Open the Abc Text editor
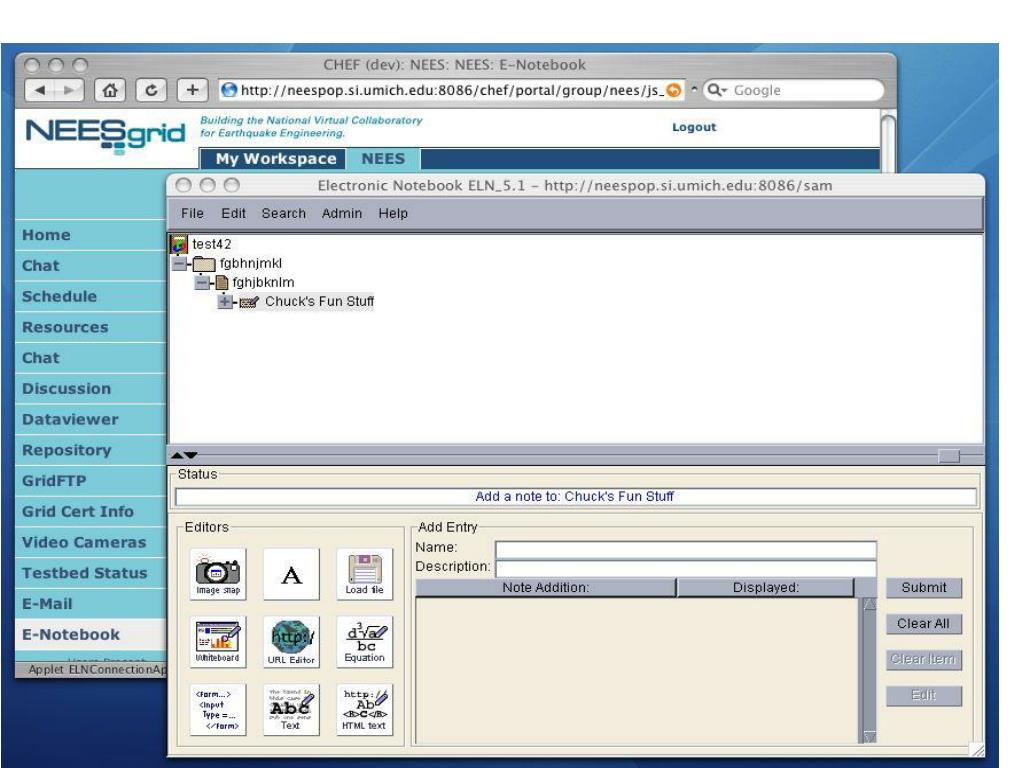 [291, 709]
